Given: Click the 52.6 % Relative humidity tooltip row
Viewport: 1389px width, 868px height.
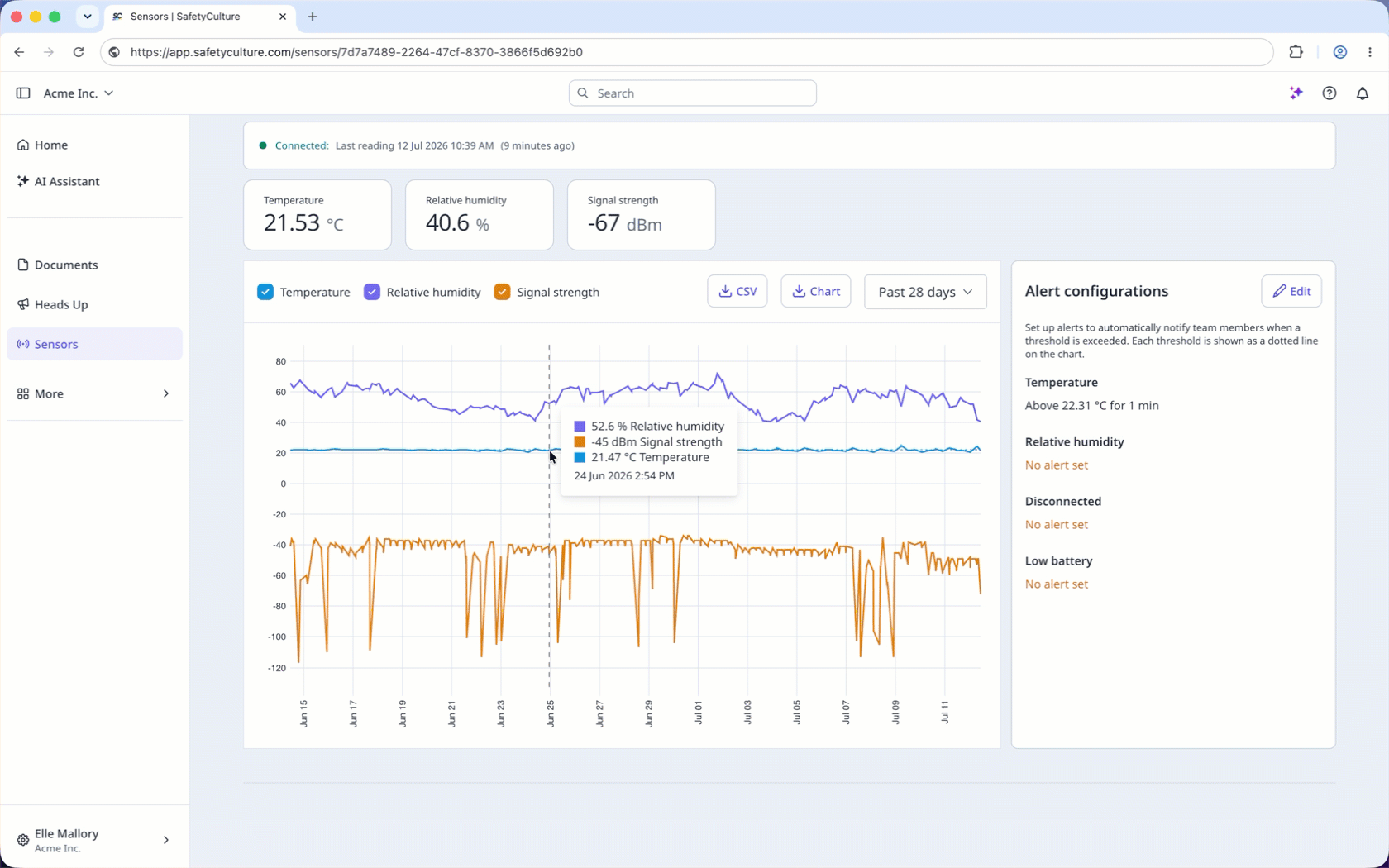Looking at the screenshot, I should pyautogui.click(x=649, y=427).
